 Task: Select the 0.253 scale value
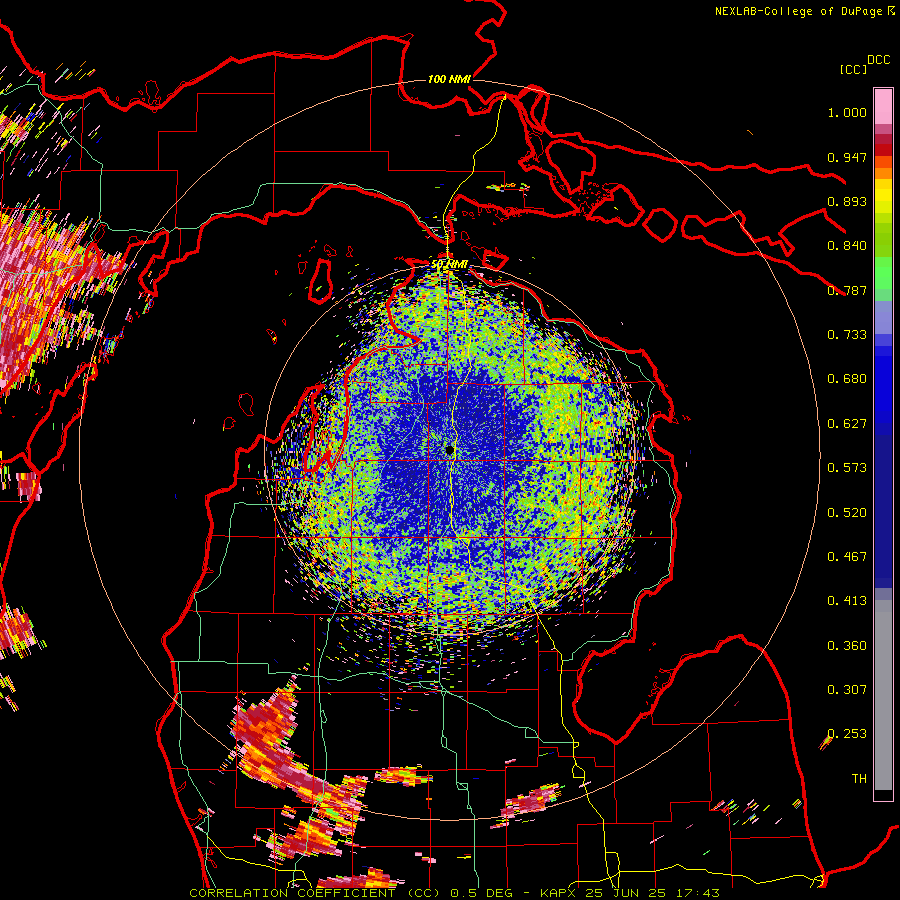[x=847, y=734]
